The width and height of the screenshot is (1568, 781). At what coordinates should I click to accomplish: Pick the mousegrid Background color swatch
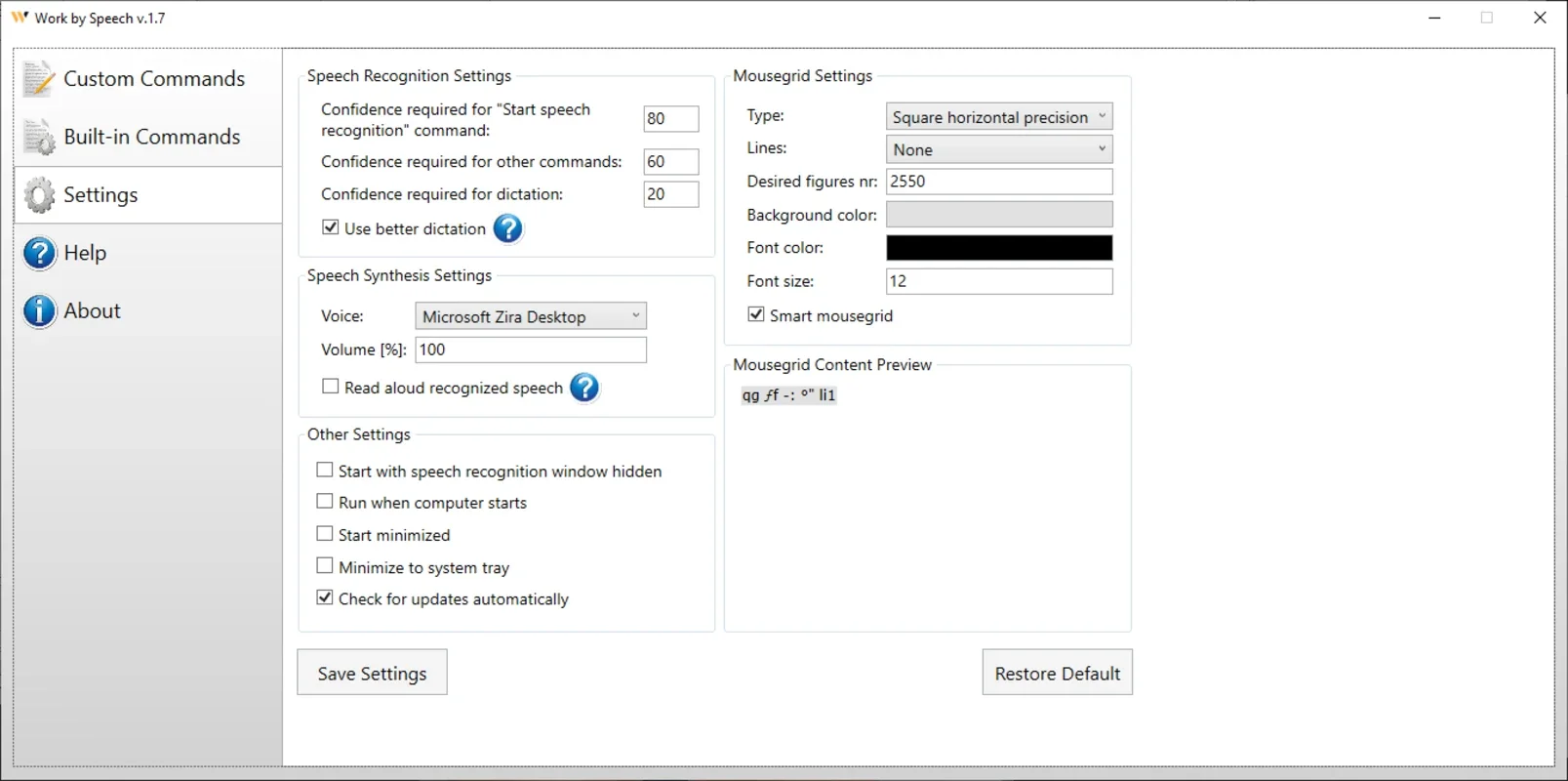(x=999, y=215)
